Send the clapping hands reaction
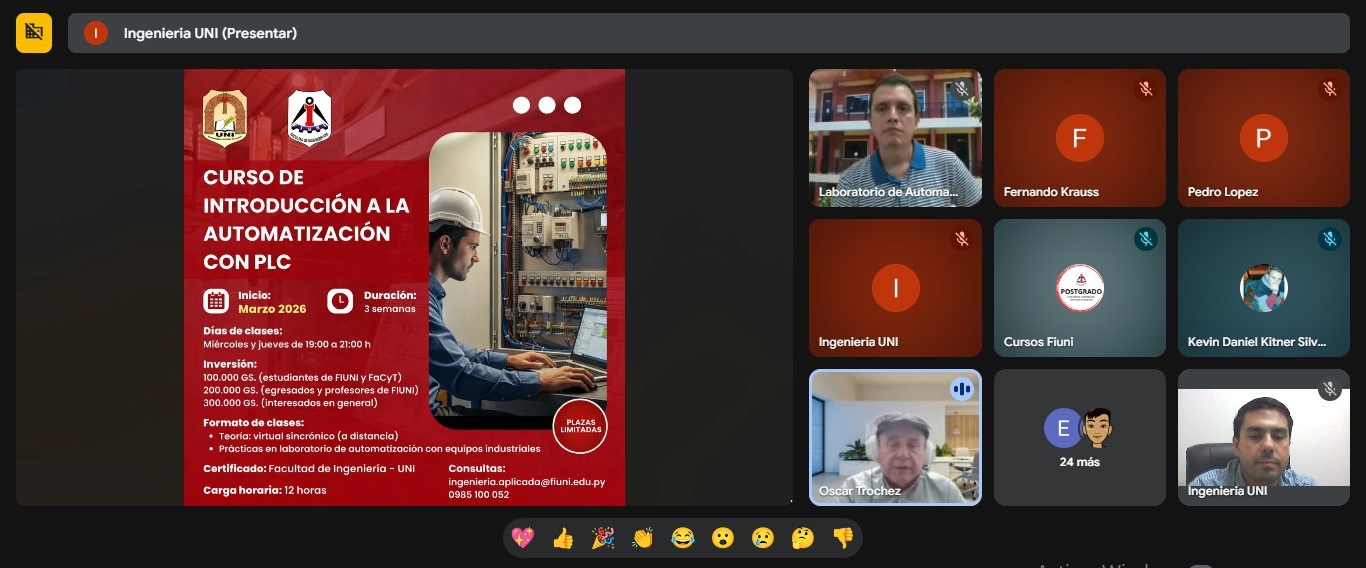 (643, 538)
